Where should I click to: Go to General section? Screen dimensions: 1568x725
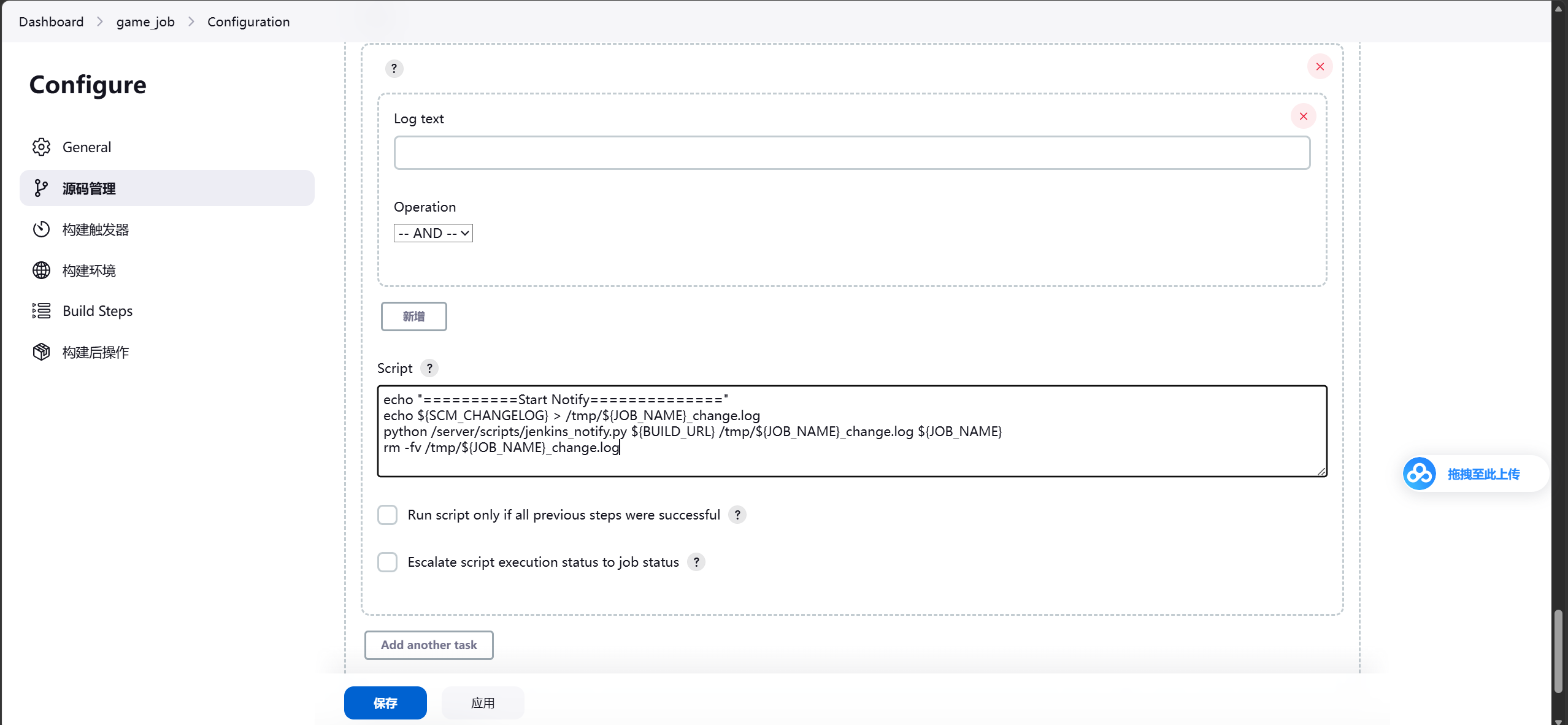167,147
